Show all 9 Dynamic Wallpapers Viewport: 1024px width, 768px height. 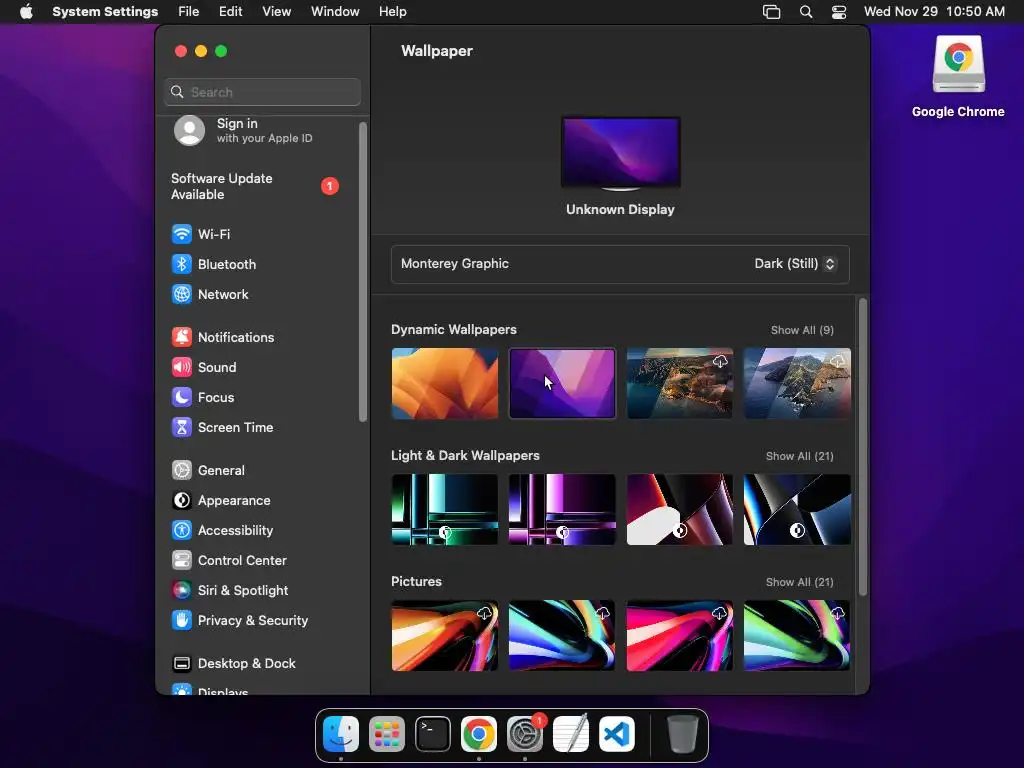[802, 330]
